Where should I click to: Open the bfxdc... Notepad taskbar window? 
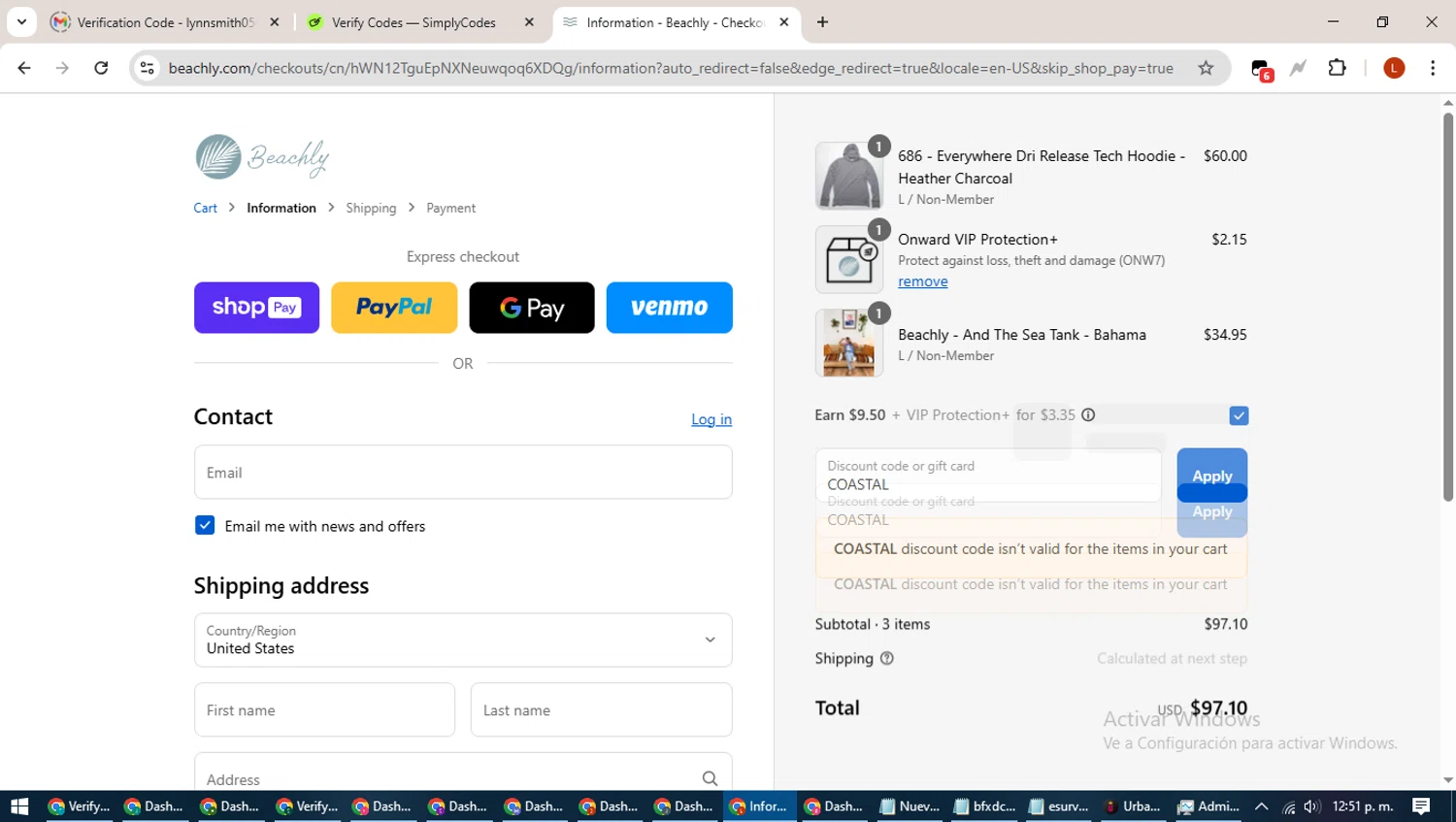982,806
